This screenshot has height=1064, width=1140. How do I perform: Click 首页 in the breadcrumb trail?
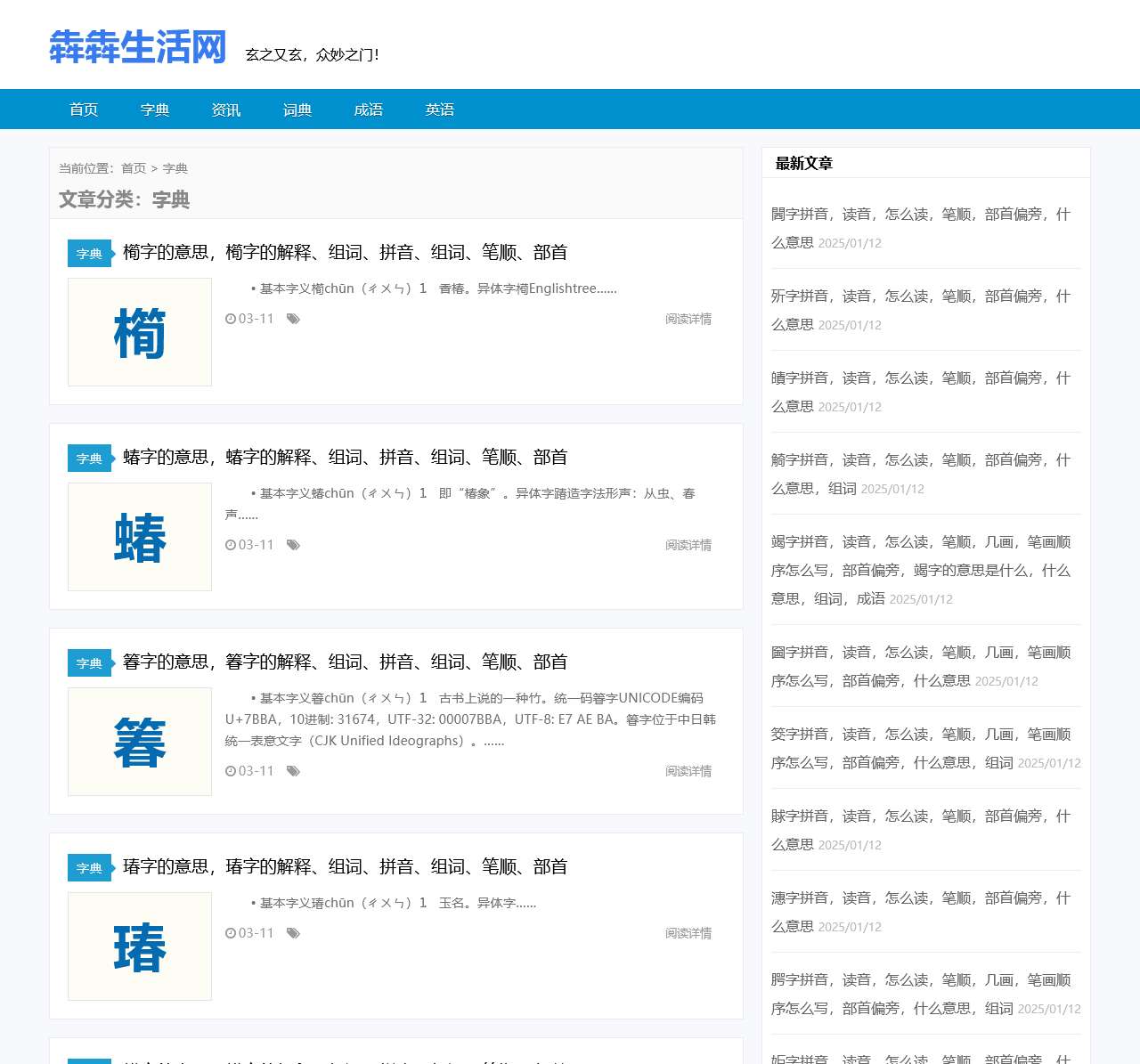pyautogui.click(x=134, y=168)
